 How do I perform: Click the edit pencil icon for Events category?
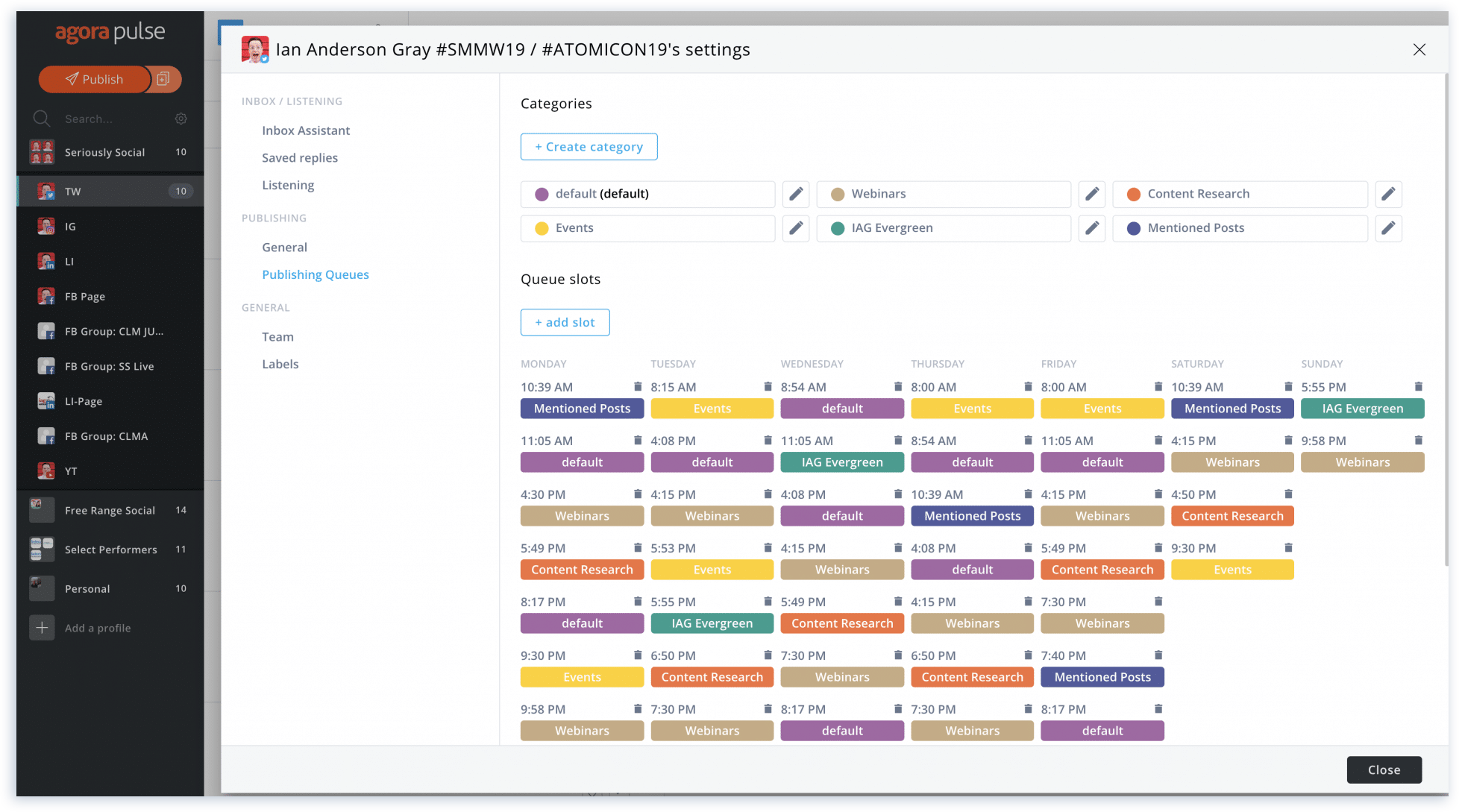click(x=795, y=227)
